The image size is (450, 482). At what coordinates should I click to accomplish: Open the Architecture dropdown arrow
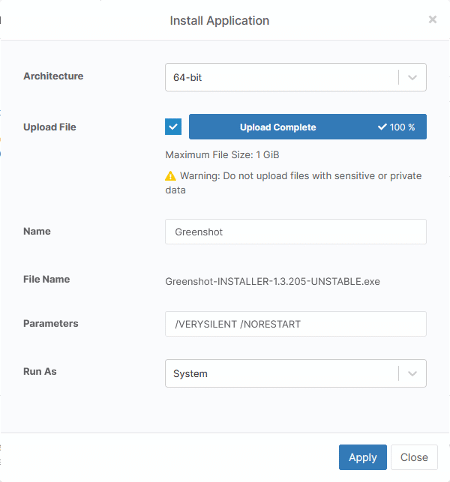tap(412, 78)
